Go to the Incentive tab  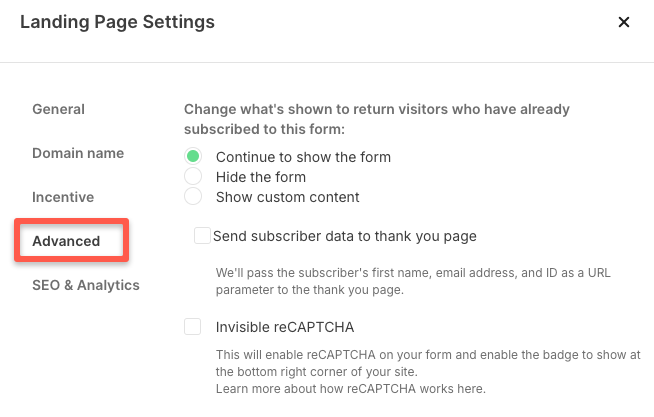[63, 197]
